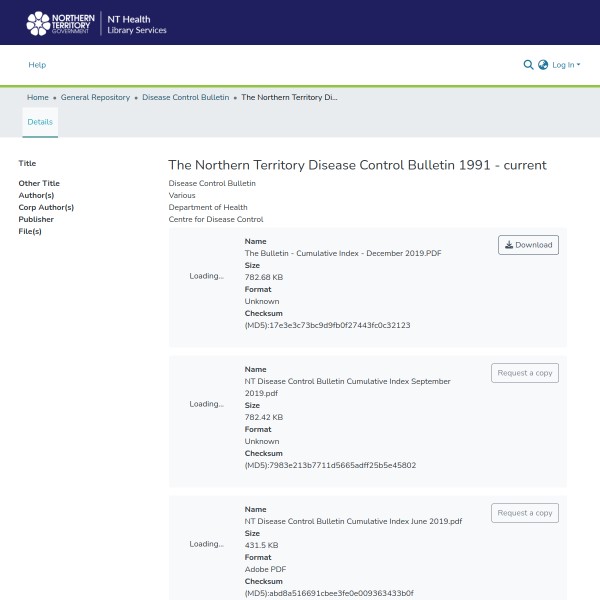The height and width of the screenshot is (600, 600).
Task: Click the loading thumbnail for December 2019 file
Action: pos(206,276)
